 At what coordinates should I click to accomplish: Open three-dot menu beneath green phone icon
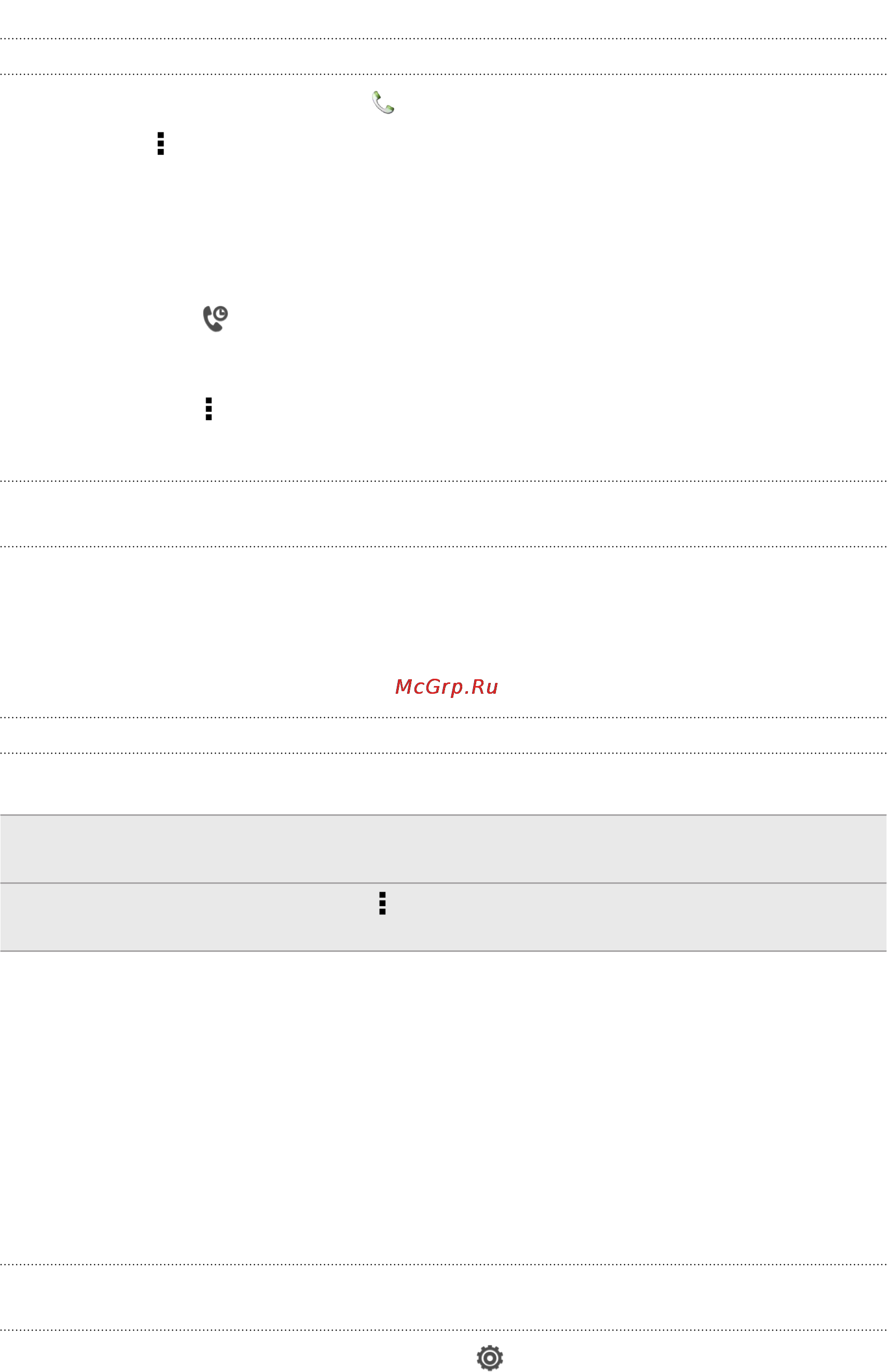click(x=160, y=143)
